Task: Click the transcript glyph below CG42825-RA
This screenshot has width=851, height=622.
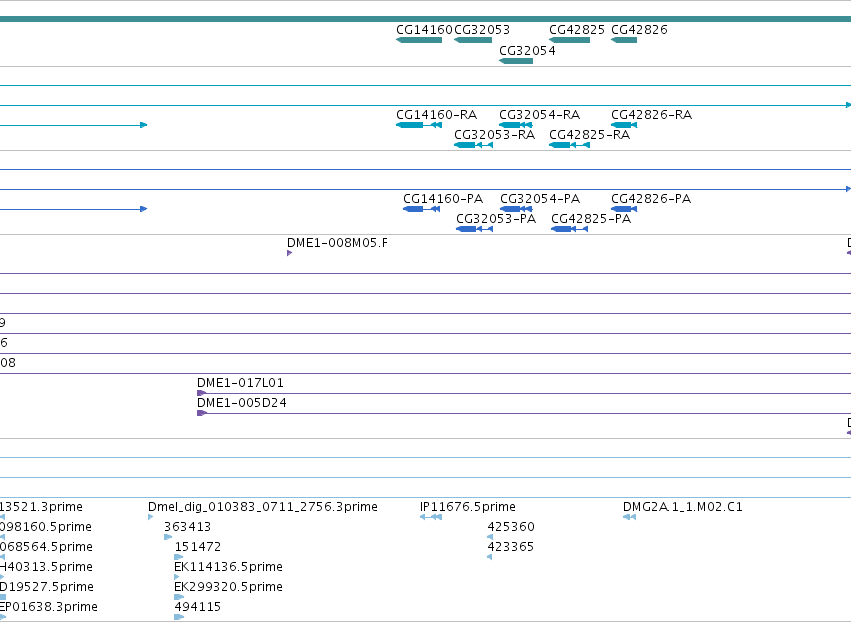Action: pyautogui.click(x=569, y=145)
